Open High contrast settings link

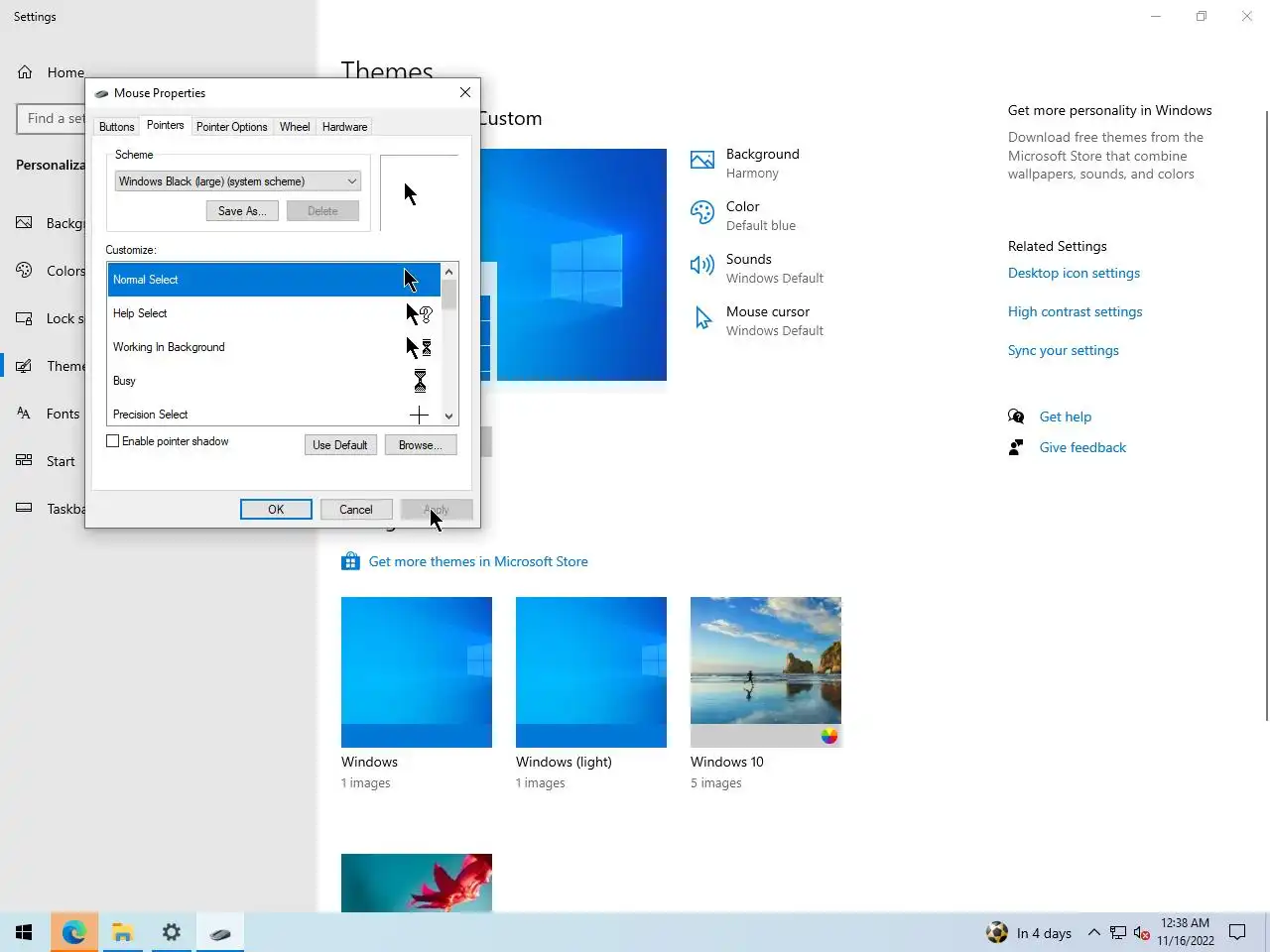[1075, 311]
